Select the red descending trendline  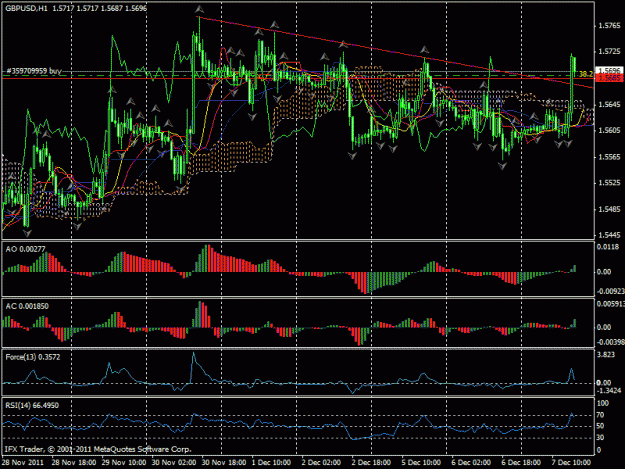coord(395,53)
